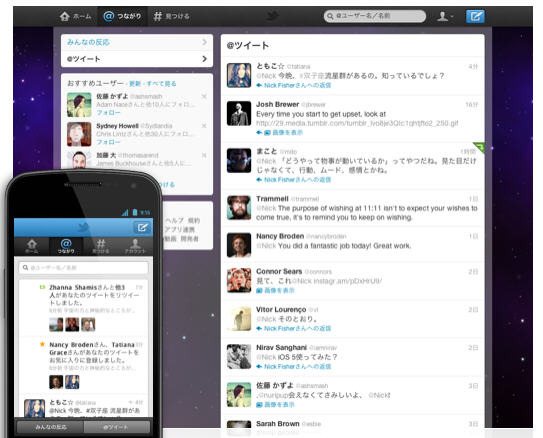Open Vitor Lourenço avatar in tweet list

tap(239, 319)
